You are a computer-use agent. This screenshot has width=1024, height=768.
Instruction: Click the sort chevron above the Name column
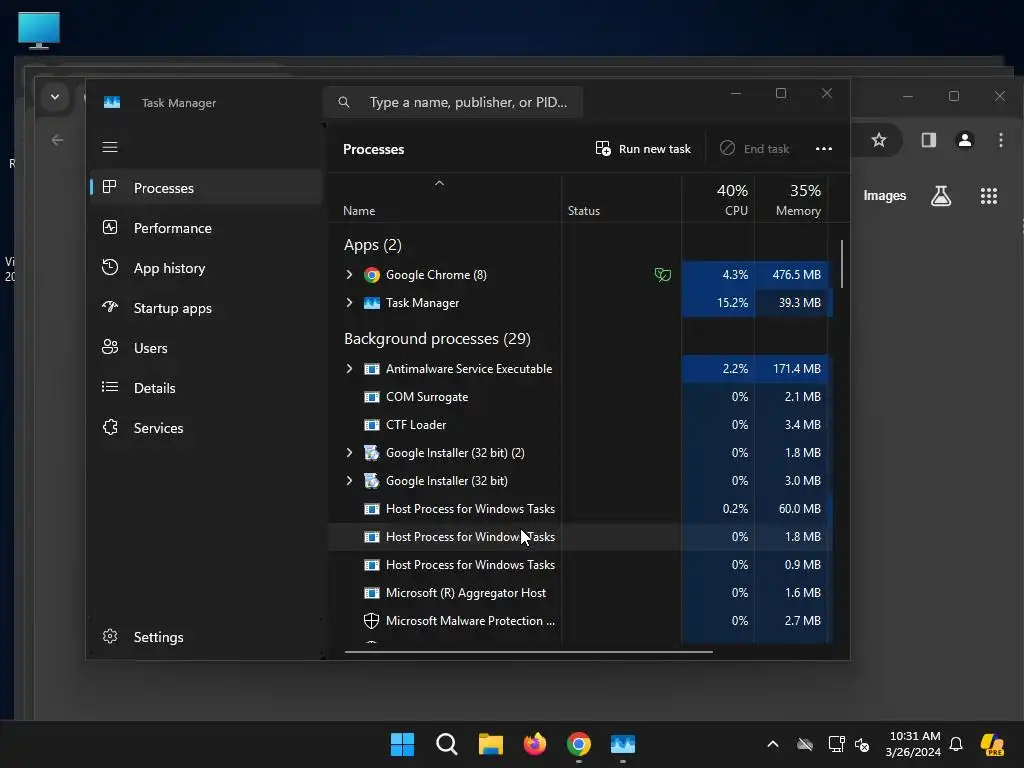440,184
